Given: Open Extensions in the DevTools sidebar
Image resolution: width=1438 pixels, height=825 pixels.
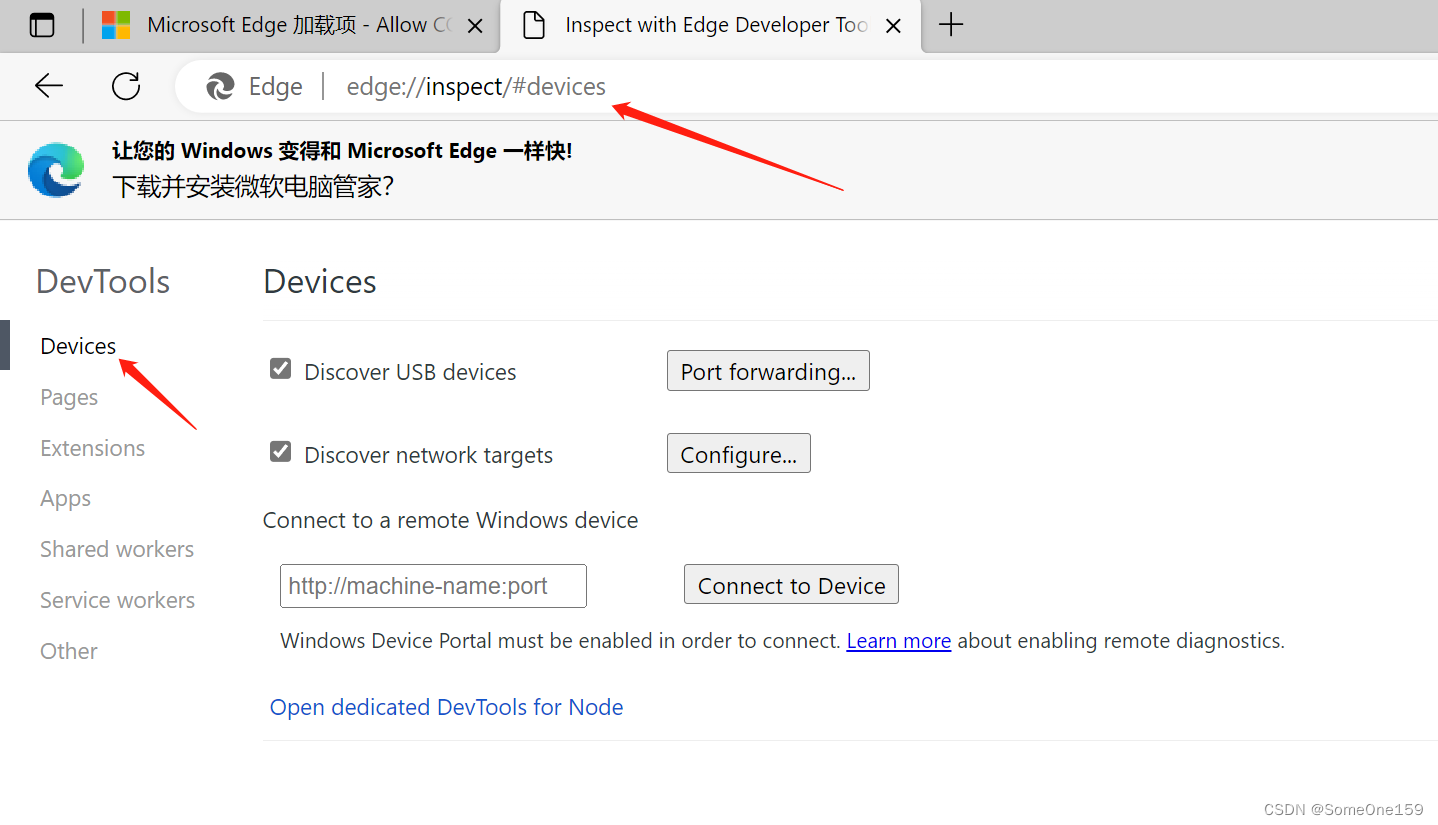Looking at the screenshot, I should pos(92,448).
